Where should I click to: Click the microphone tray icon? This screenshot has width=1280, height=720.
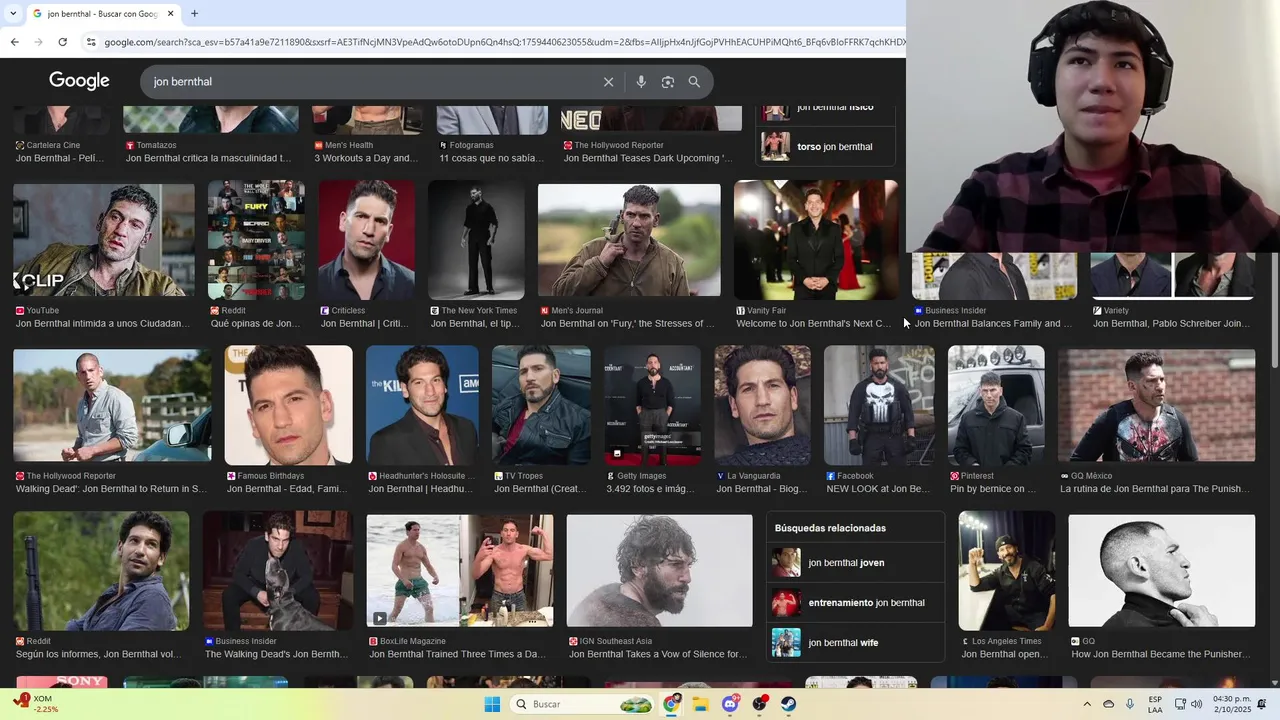pos(1130,704)
